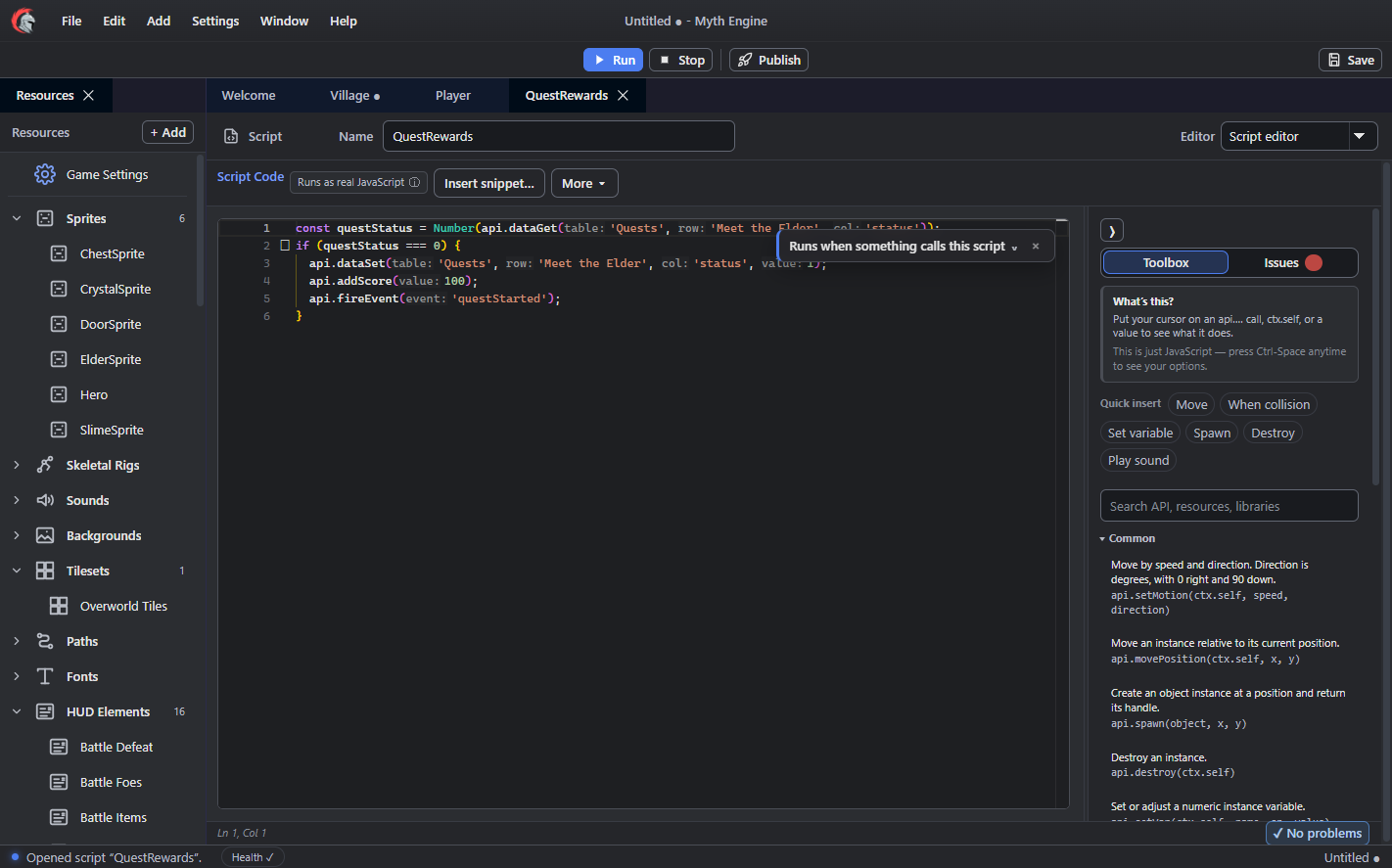Insert the 'When collision' quick snippet
Image resolution: width=1392 pixels, height=868 pixels.
click(1269, 404)
